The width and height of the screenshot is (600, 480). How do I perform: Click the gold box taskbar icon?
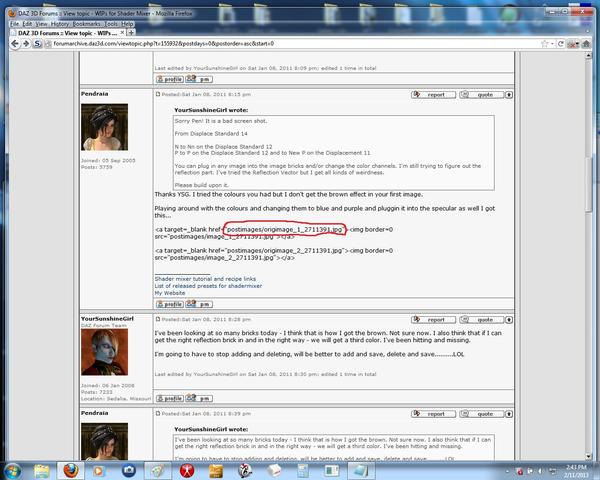(x=216, y=471)
